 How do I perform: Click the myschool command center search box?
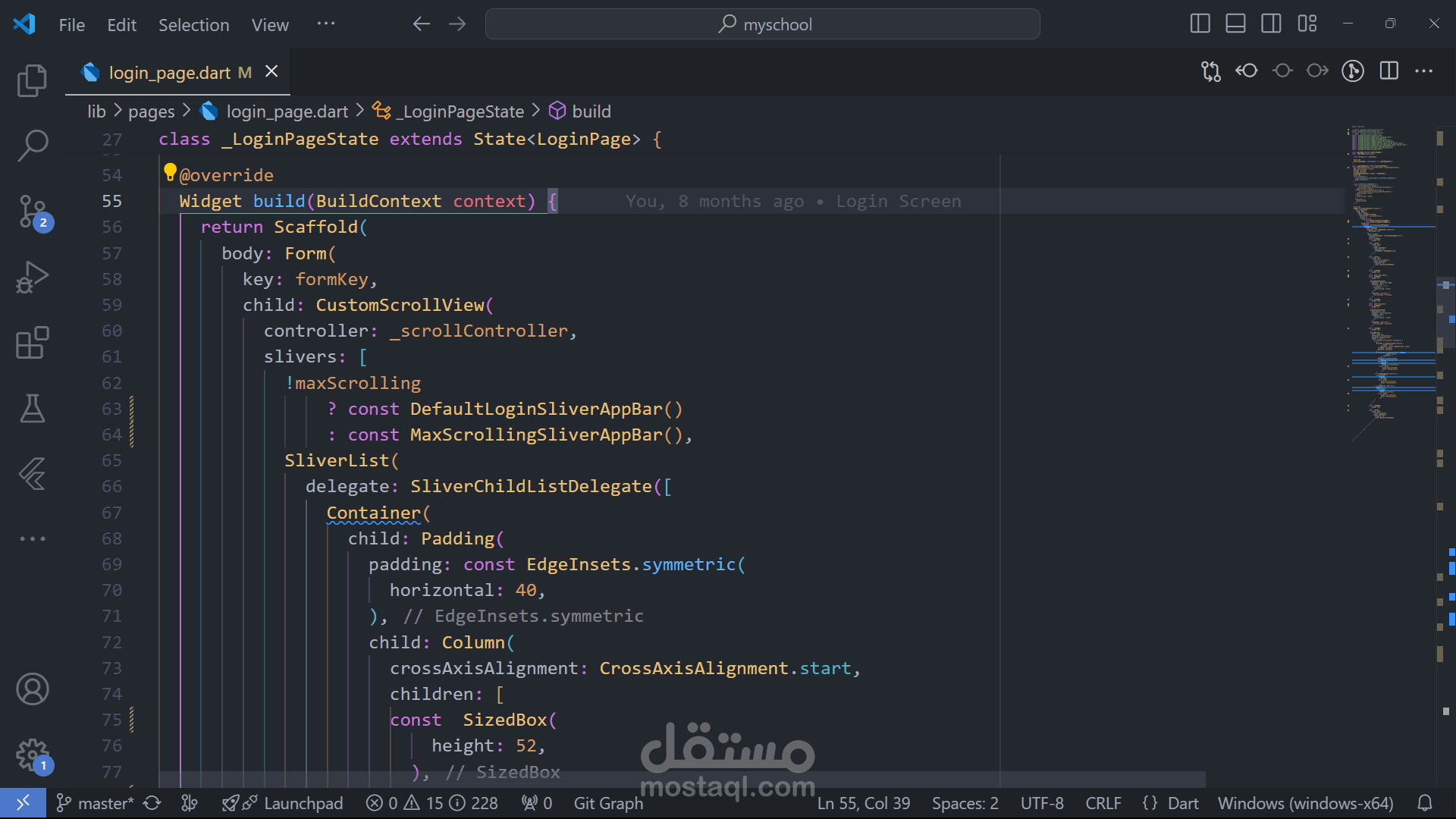pos(762,24)
